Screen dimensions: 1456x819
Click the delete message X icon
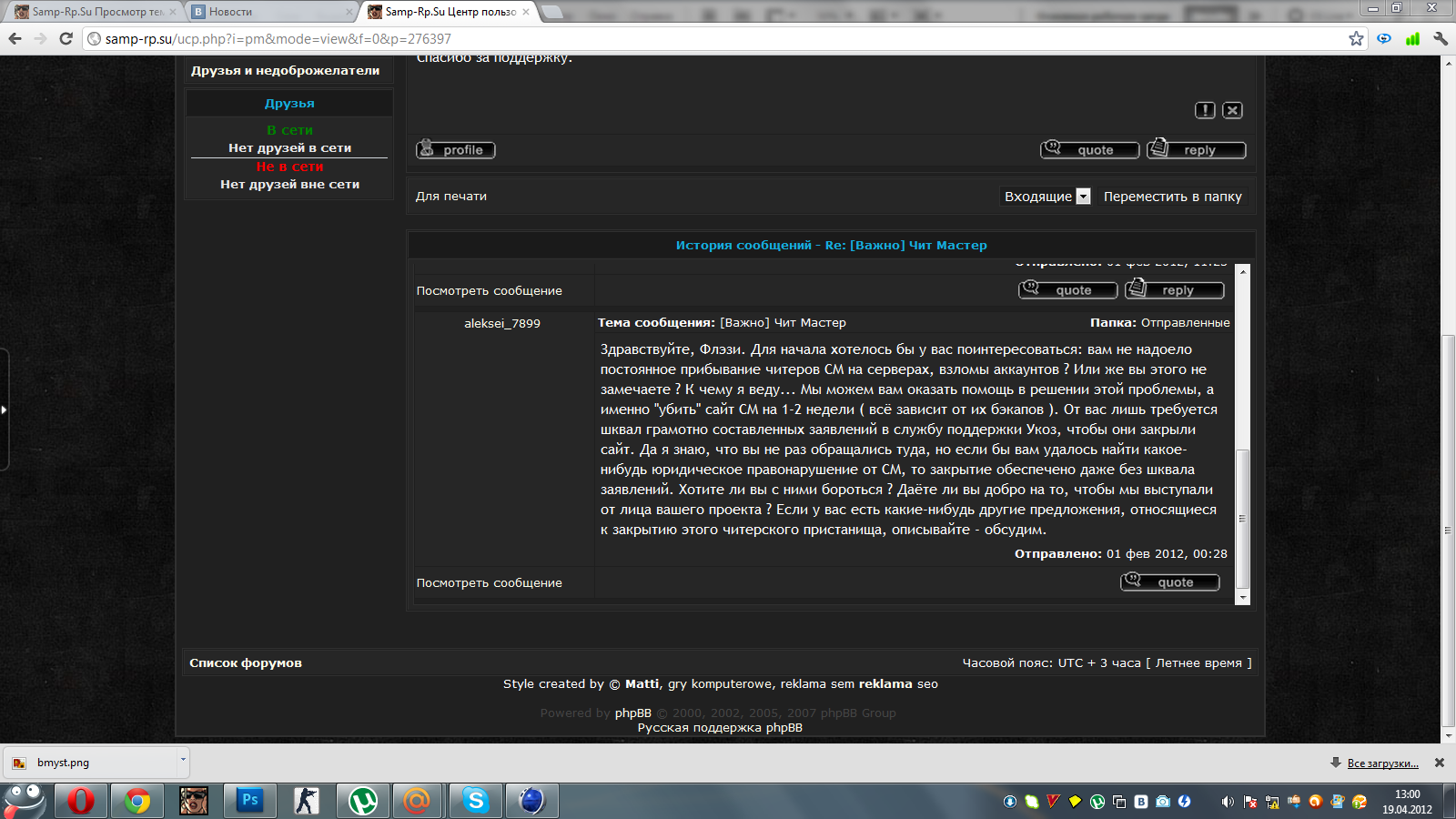(x=1232, y=110)
